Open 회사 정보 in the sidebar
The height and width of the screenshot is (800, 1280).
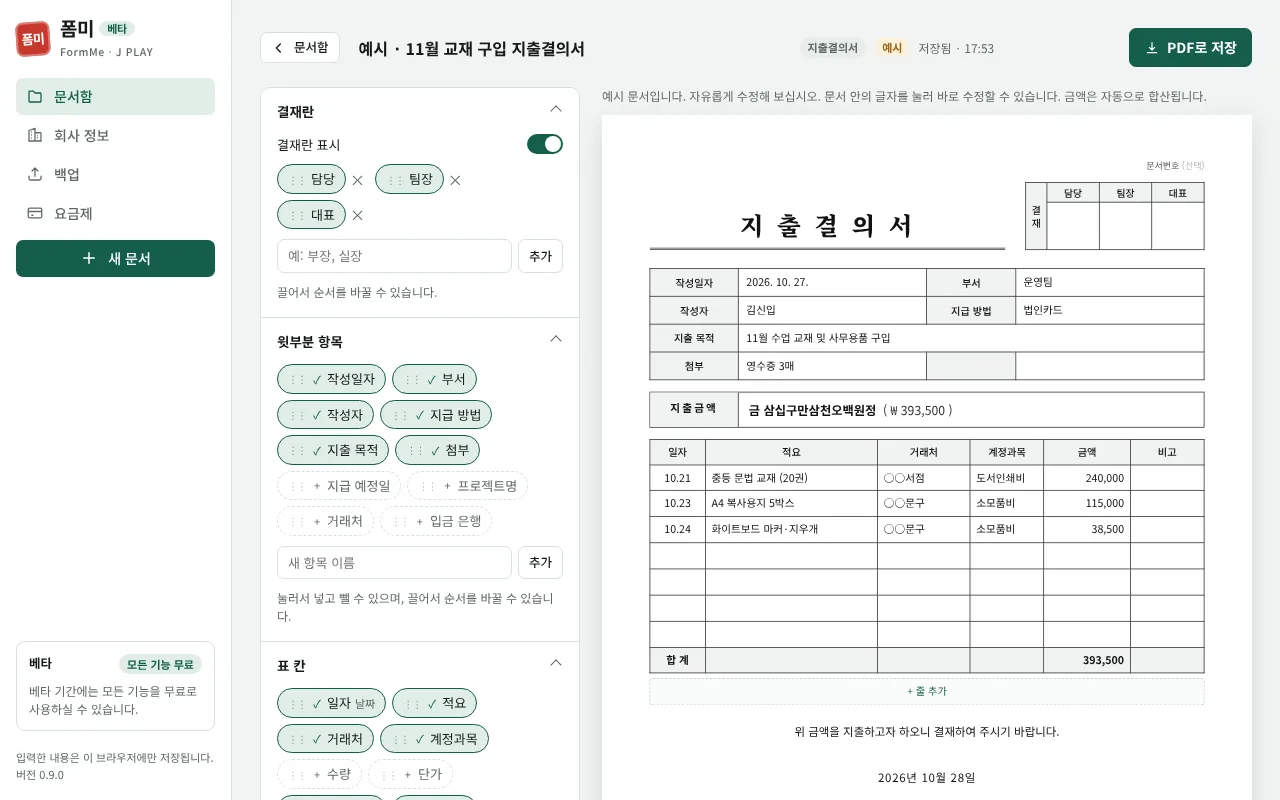[115, 135]
